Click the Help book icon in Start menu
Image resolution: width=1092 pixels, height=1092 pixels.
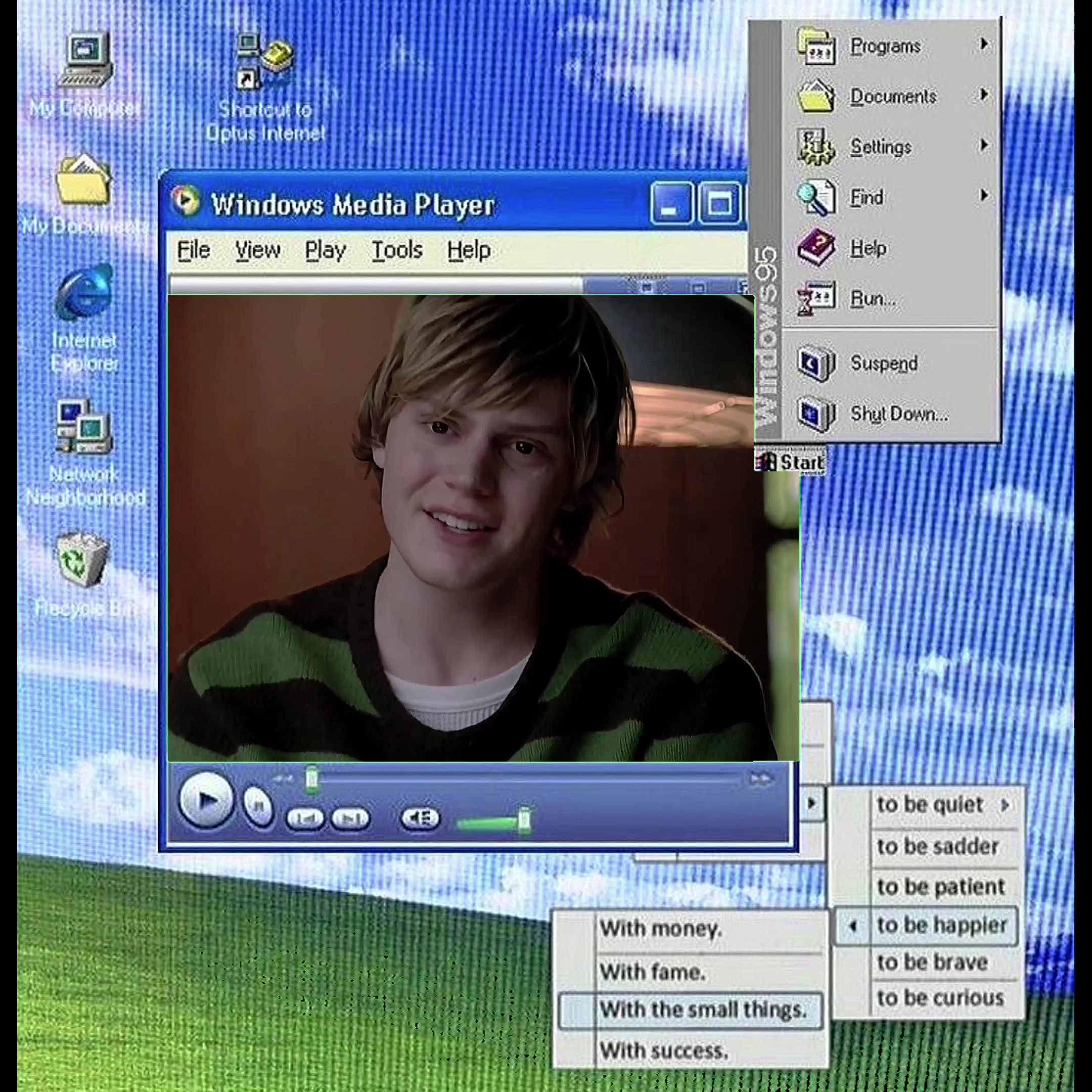[x=816, y=248]
